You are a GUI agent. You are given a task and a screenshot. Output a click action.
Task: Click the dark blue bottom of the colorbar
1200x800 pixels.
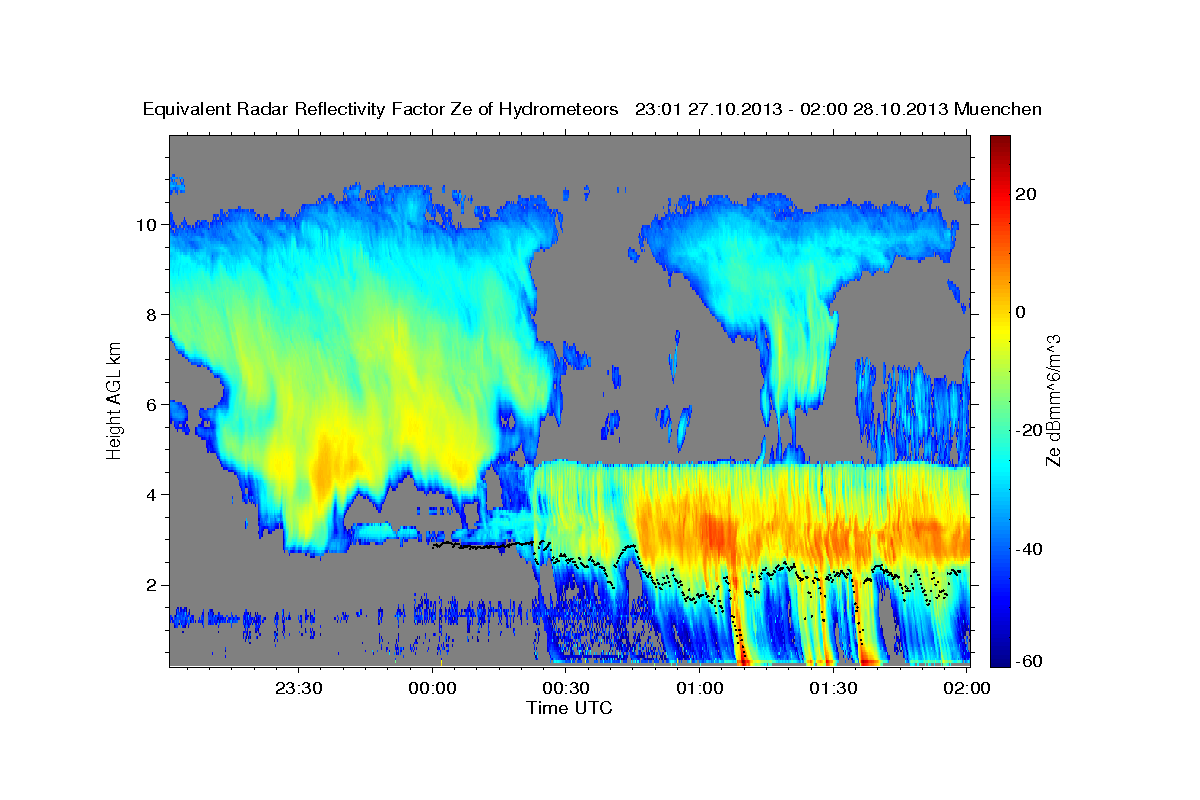click(998, 658)
